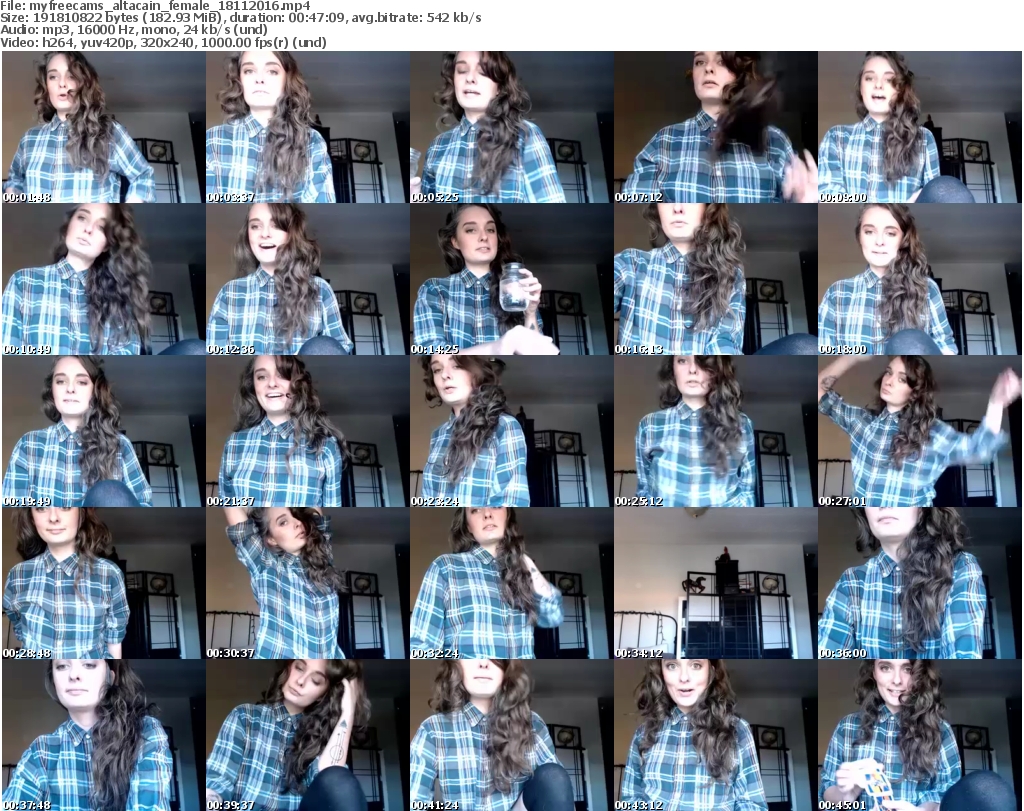The height and width of the screenshot is (811, 1024).
Task: Click the thumbnail timestamped 00:23:24
Action: click(512, 432)
